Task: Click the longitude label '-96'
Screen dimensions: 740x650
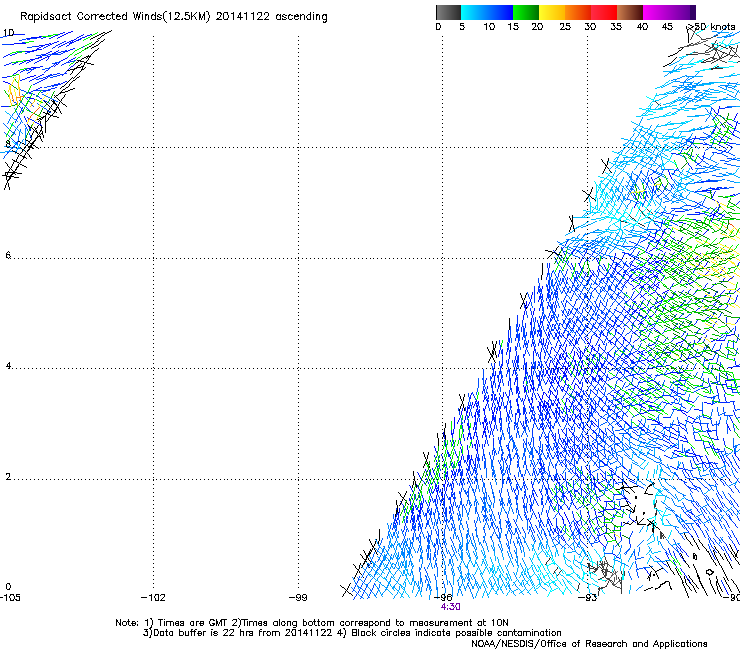Action: click(x=443, y=597)
